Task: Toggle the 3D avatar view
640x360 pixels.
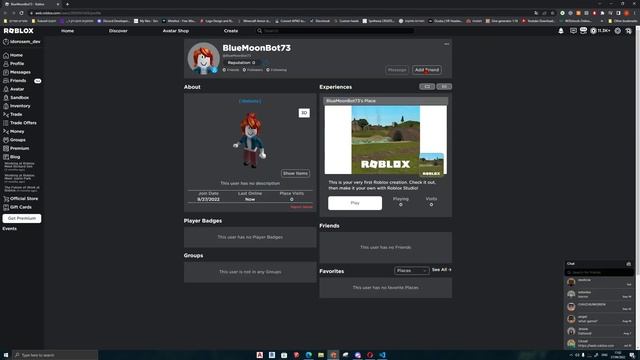Action: tap(304, 113)
